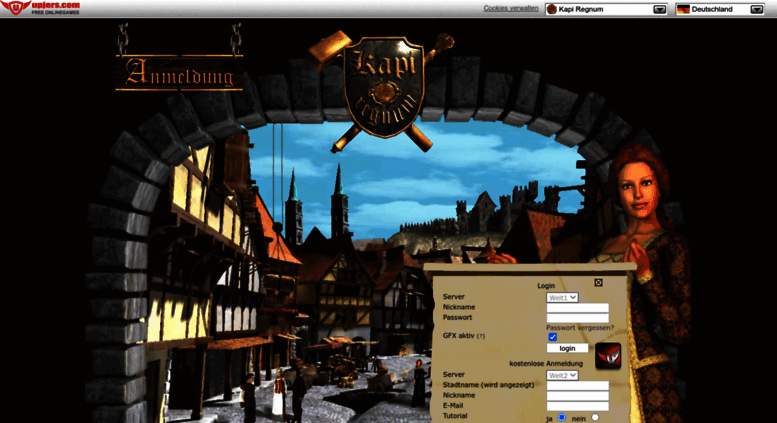
Task: Click the kostenlose Anmeldung heading
Action: tap(546, 364)
